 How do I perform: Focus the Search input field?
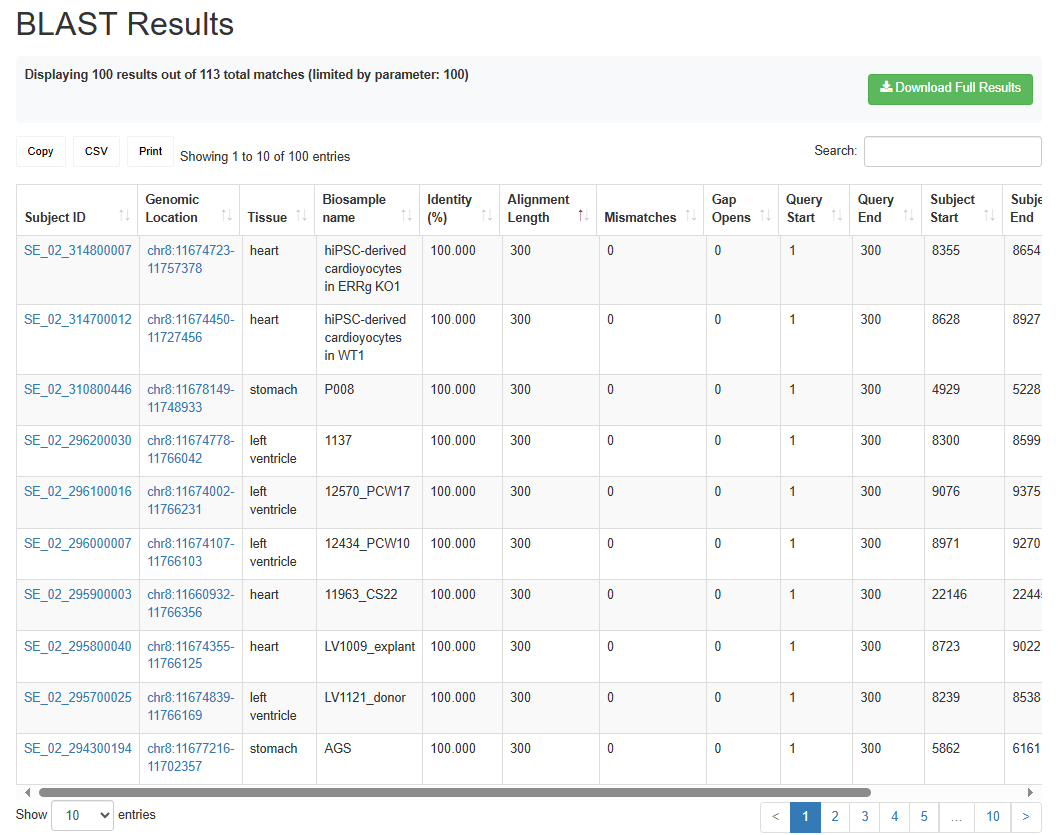tap(952, 151)
